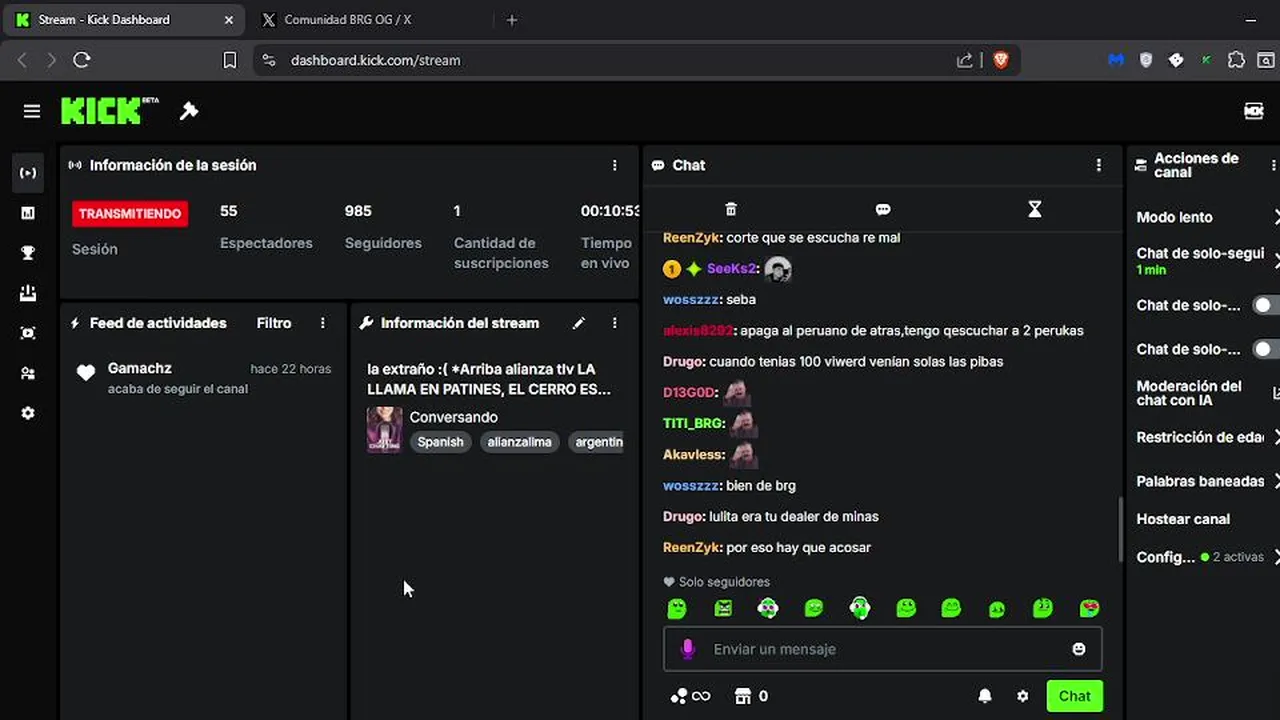Select the chat bubble view icon
Viewport: 1280px width, 720px height.
coord(883,209)
